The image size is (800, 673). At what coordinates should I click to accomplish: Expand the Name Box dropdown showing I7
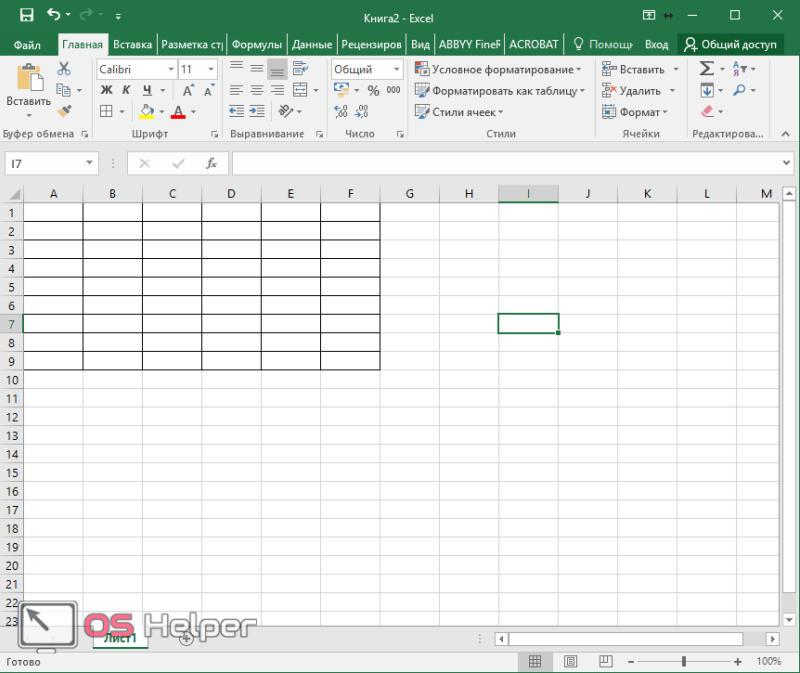pyautogui.click(x=89, y=163)
